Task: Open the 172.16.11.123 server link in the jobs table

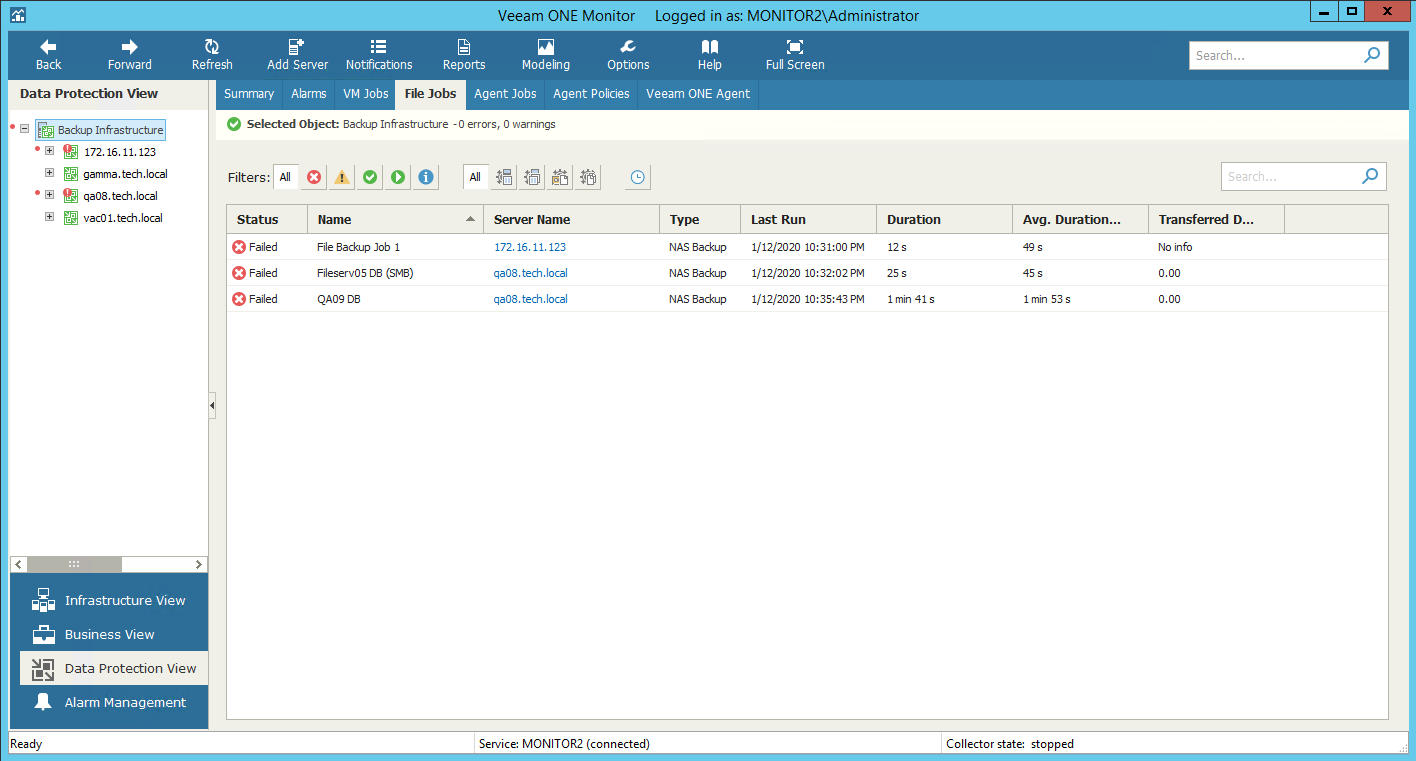Action: (530, 247)
